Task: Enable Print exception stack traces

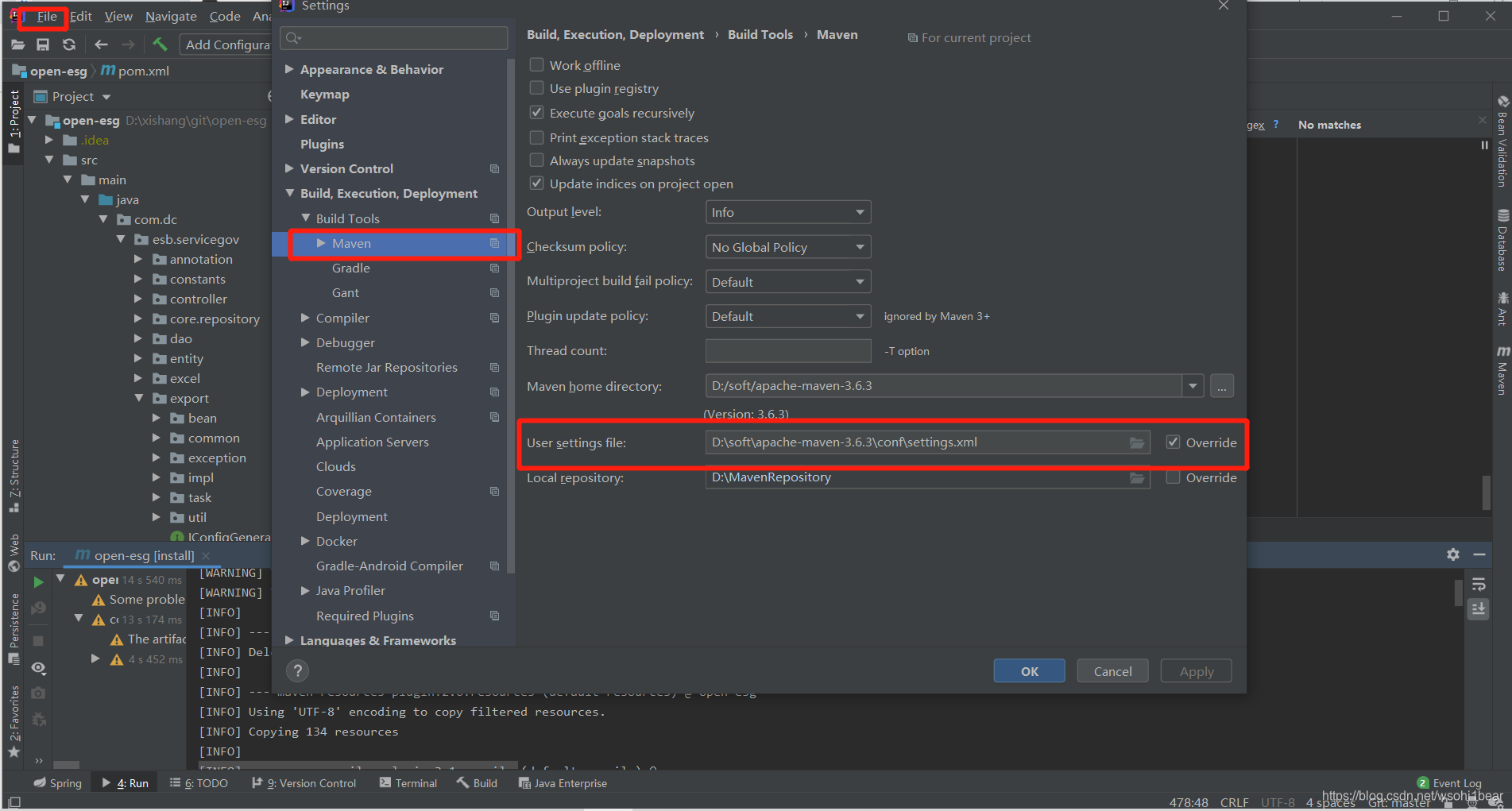Action: click(x=537, y=137)
